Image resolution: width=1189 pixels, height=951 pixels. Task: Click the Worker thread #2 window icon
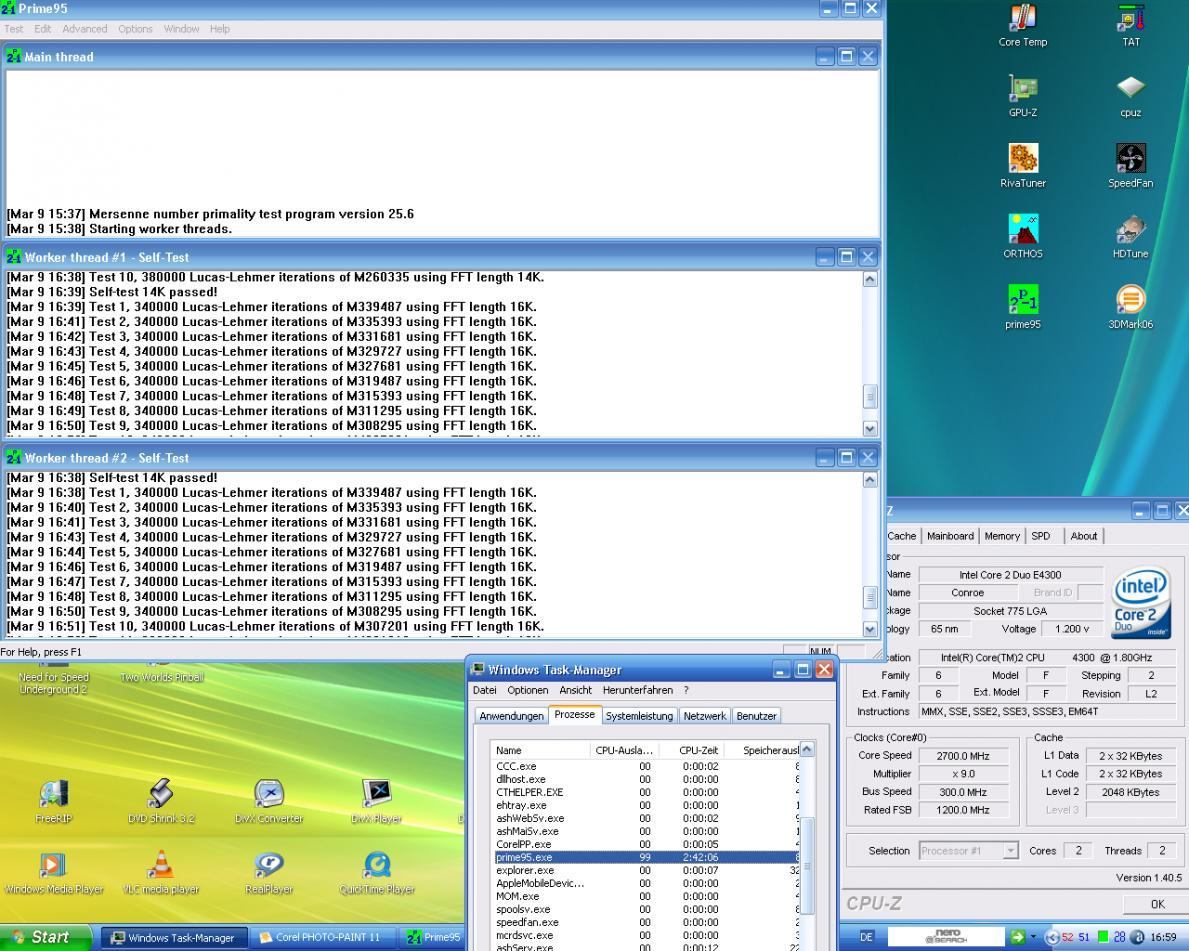pos(14,457)
